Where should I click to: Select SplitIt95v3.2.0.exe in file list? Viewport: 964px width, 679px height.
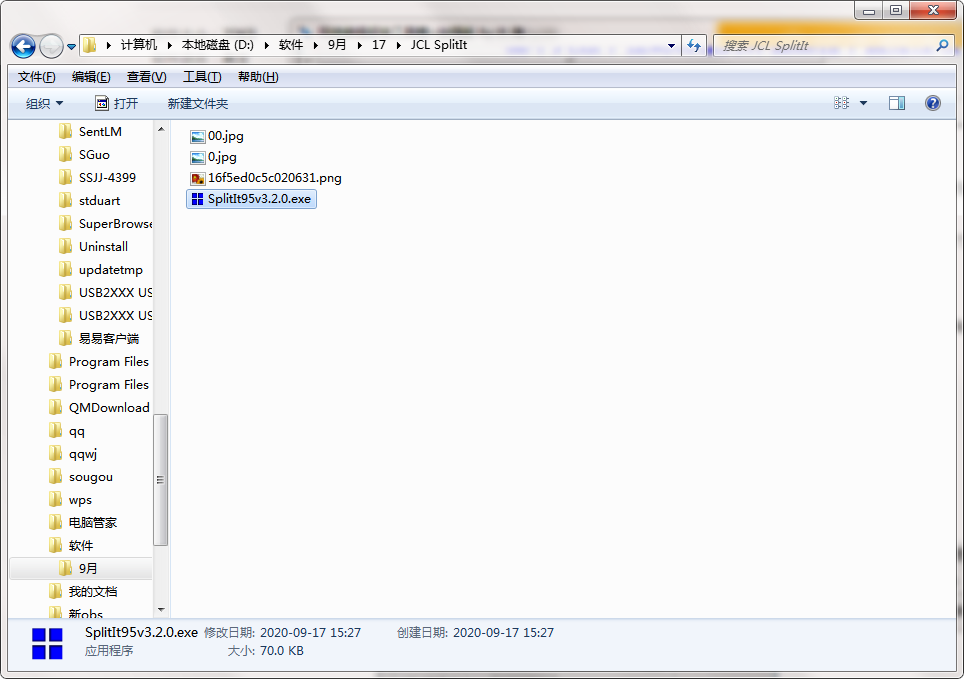[x=251, y=199]
